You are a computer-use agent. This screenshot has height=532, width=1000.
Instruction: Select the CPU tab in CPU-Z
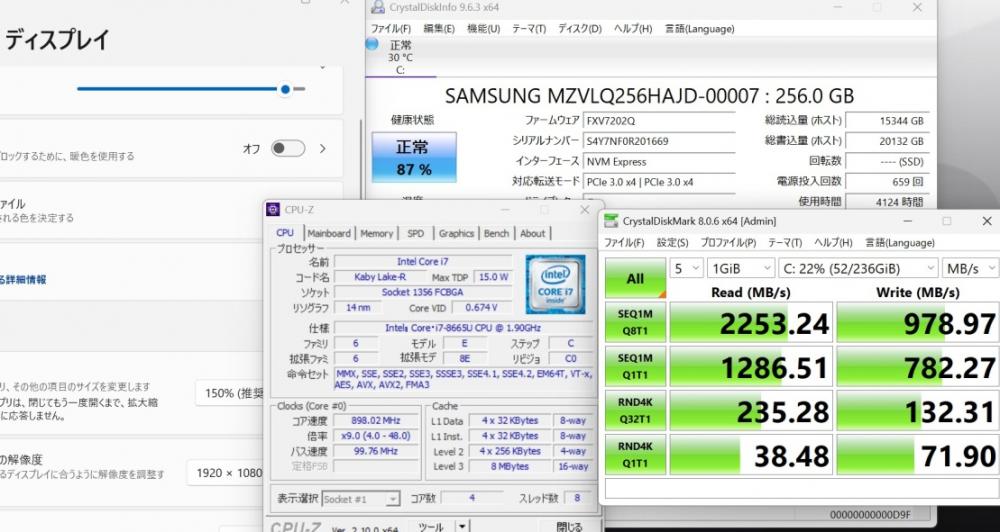tap(285, 233)
